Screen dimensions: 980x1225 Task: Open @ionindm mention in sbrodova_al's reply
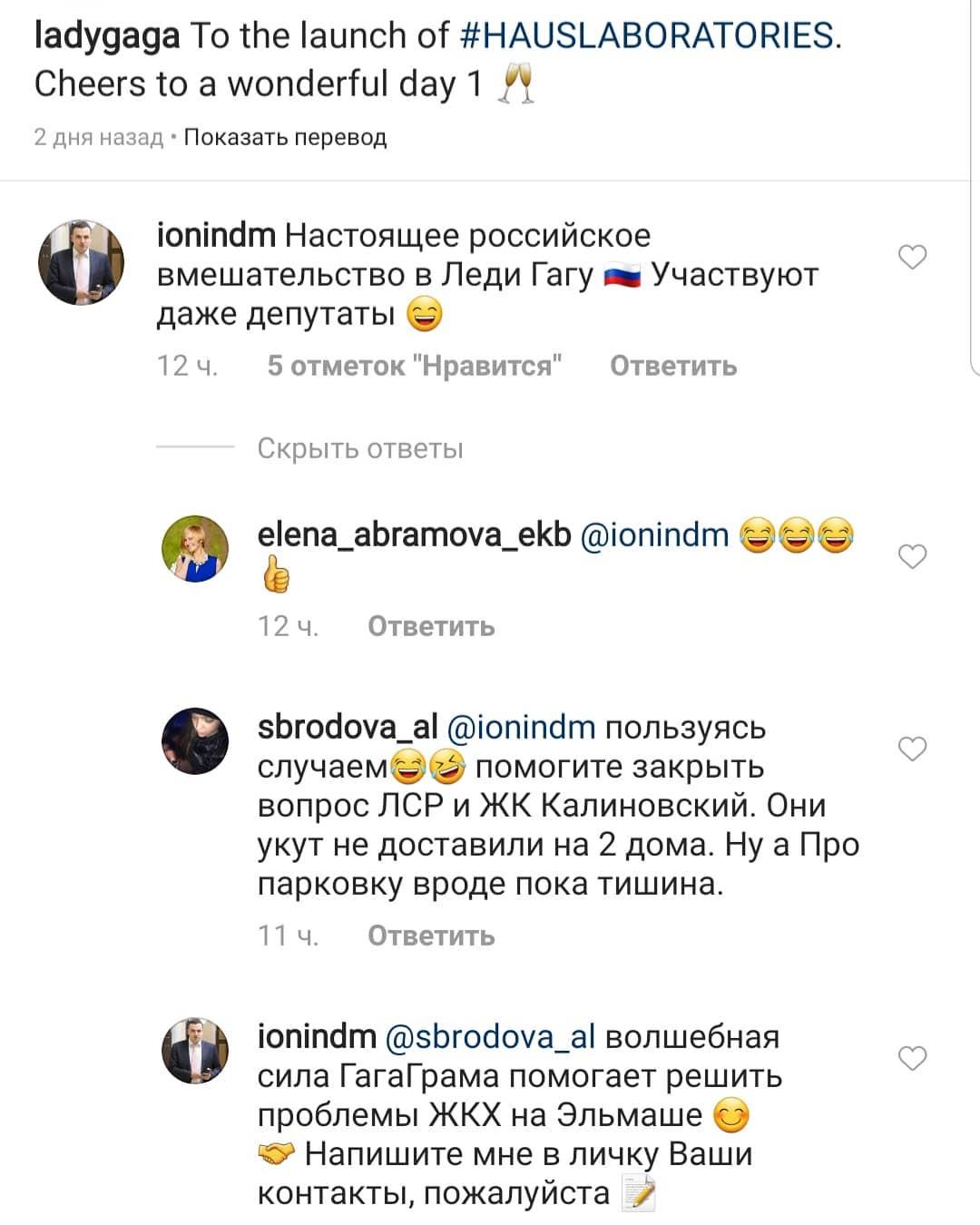tap(522, 727)
